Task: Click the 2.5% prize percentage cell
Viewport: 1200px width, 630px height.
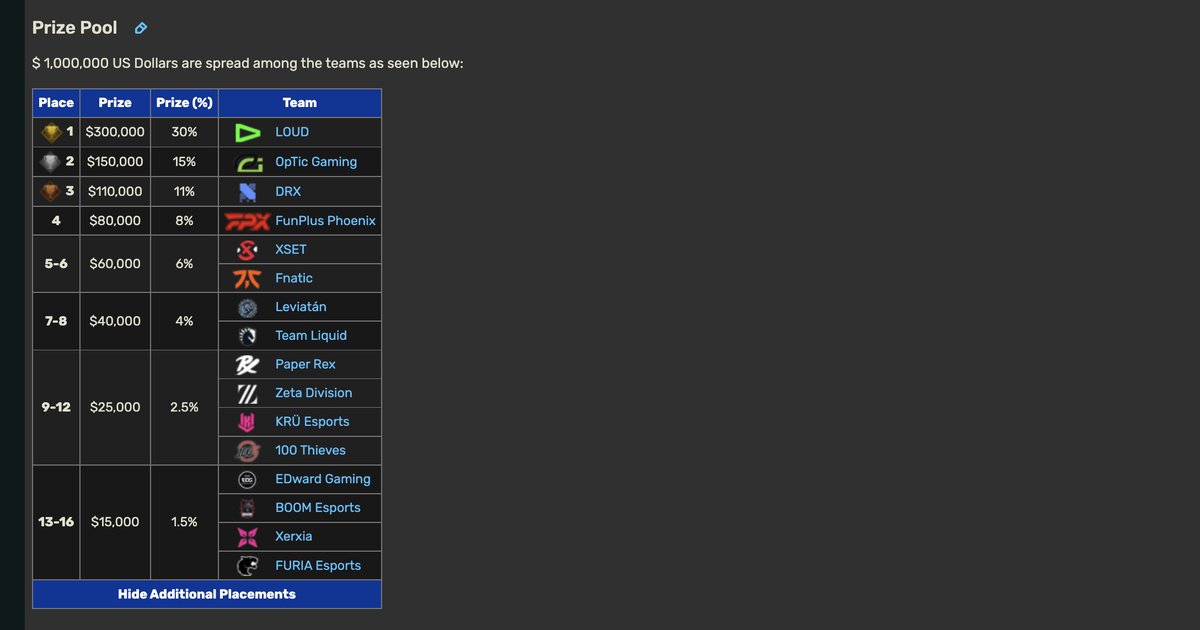Action: pyautogui.click(x=184, y=408)
